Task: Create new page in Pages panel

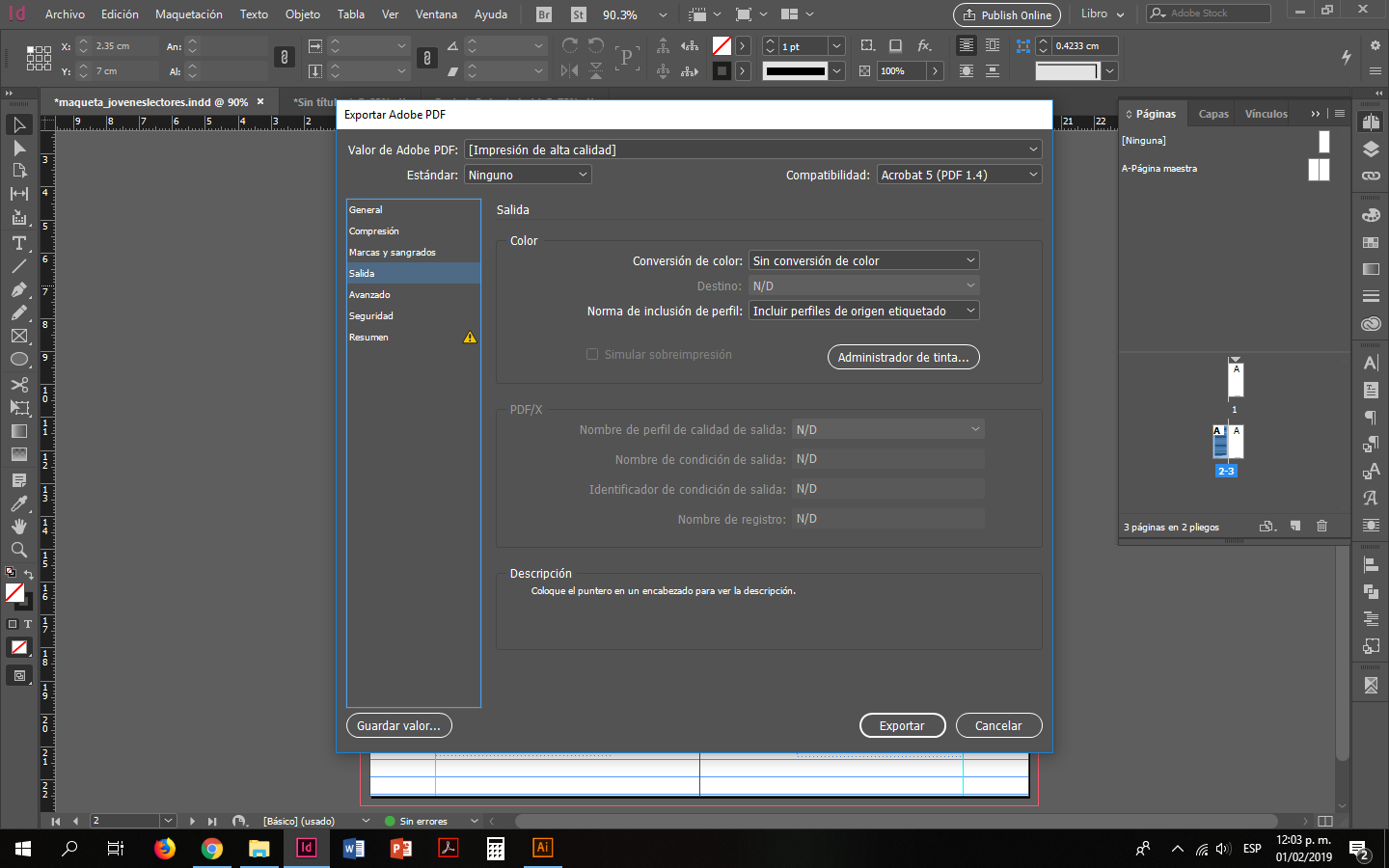Action: point(1295,526)
